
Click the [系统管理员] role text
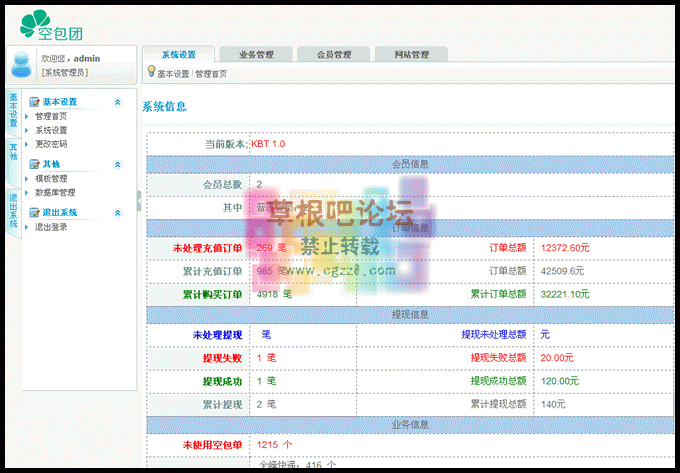point(65,72)
